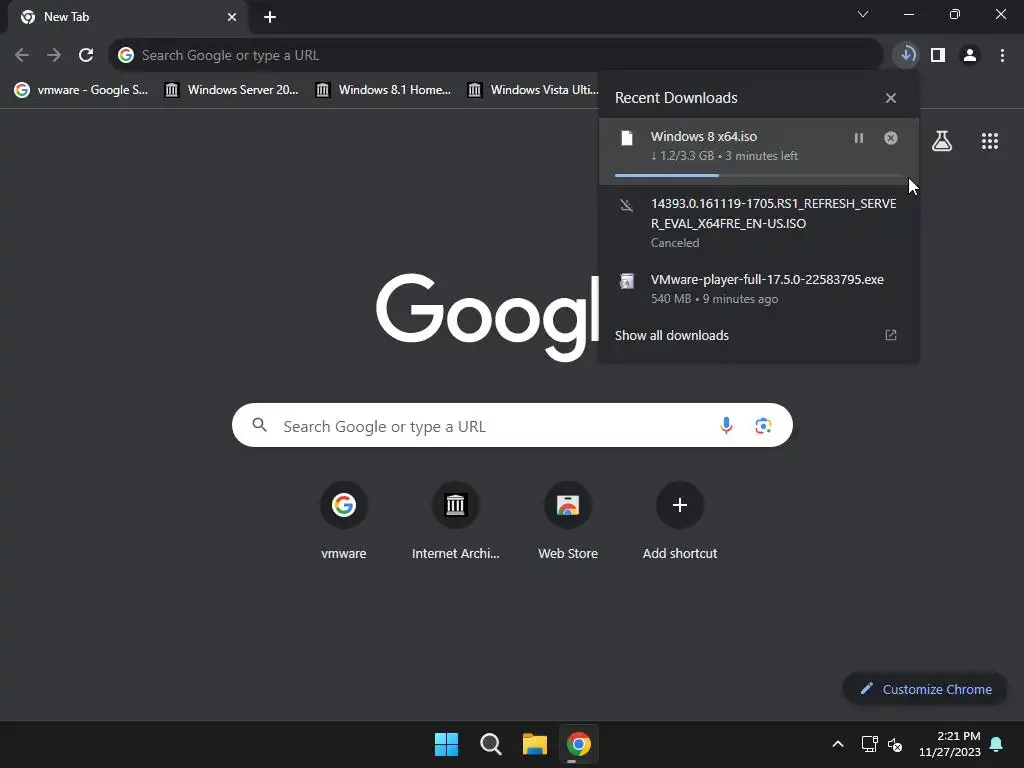Select the canceled 14393.0.161119 ISO download entry
1024x768 pixels.
click(759, 223)
